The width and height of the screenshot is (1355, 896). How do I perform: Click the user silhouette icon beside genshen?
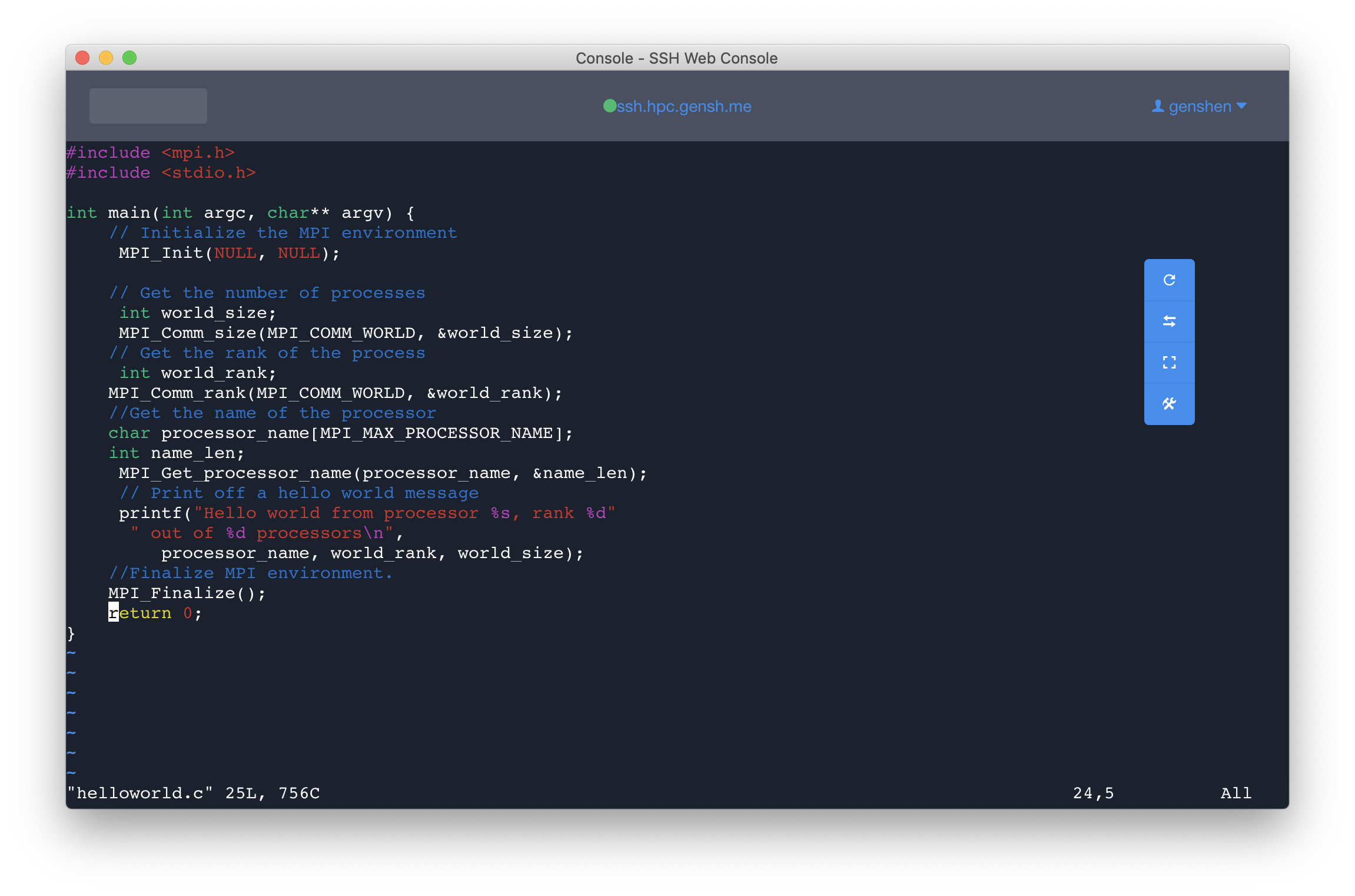click(1157, 106)
